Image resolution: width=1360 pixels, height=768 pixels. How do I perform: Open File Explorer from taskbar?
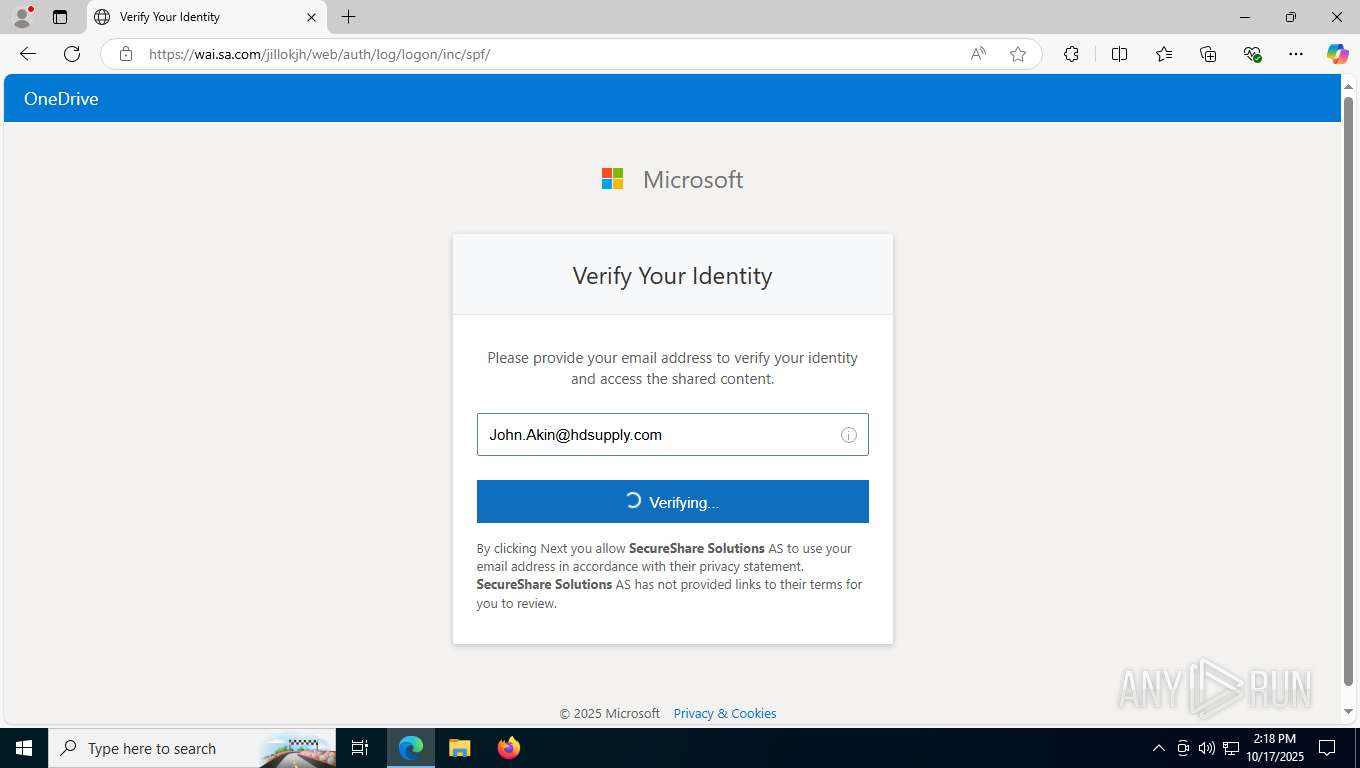coord(459,748)
